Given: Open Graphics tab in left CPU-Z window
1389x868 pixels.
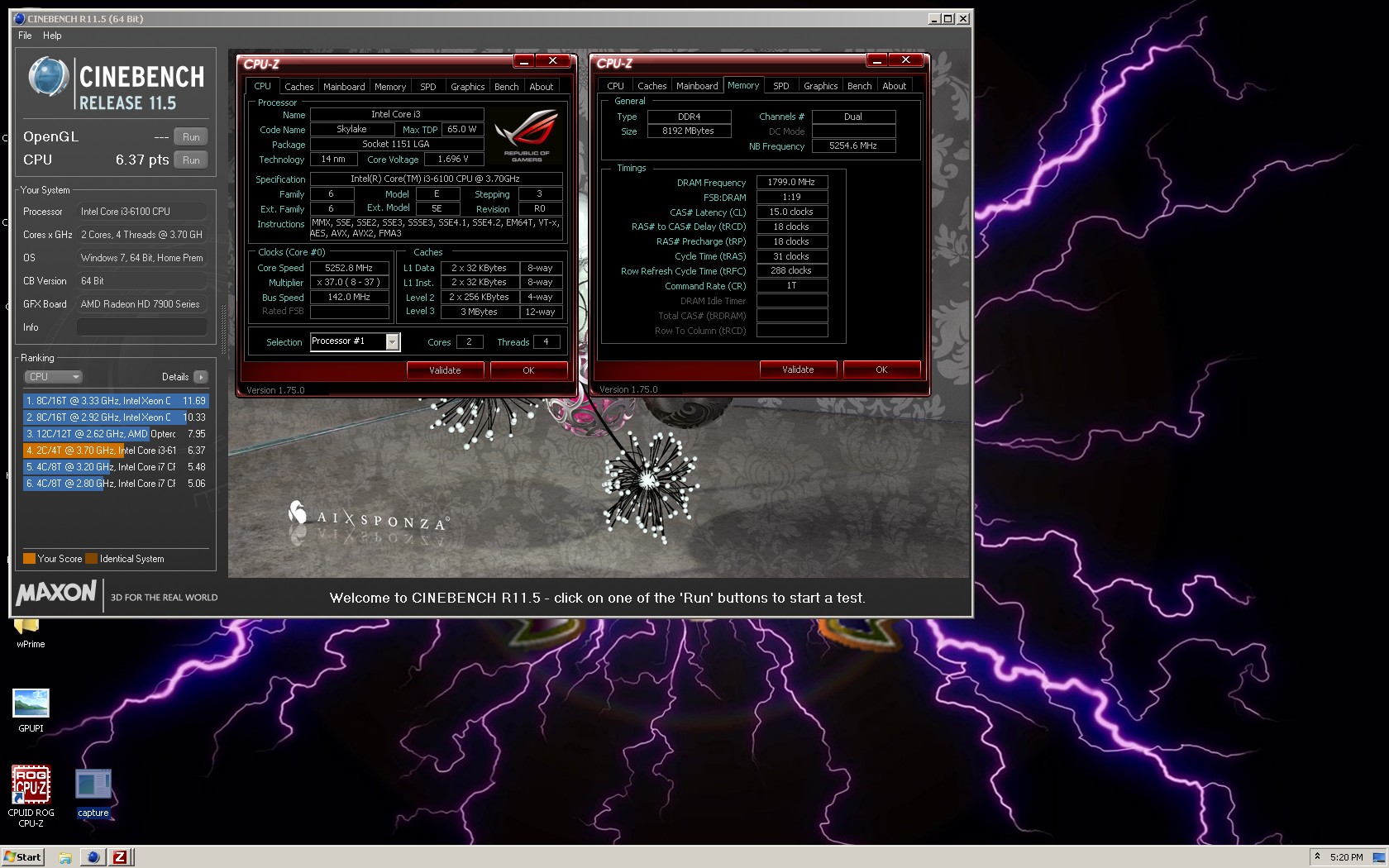Looking at the screenshot, I should coord(467,87).
